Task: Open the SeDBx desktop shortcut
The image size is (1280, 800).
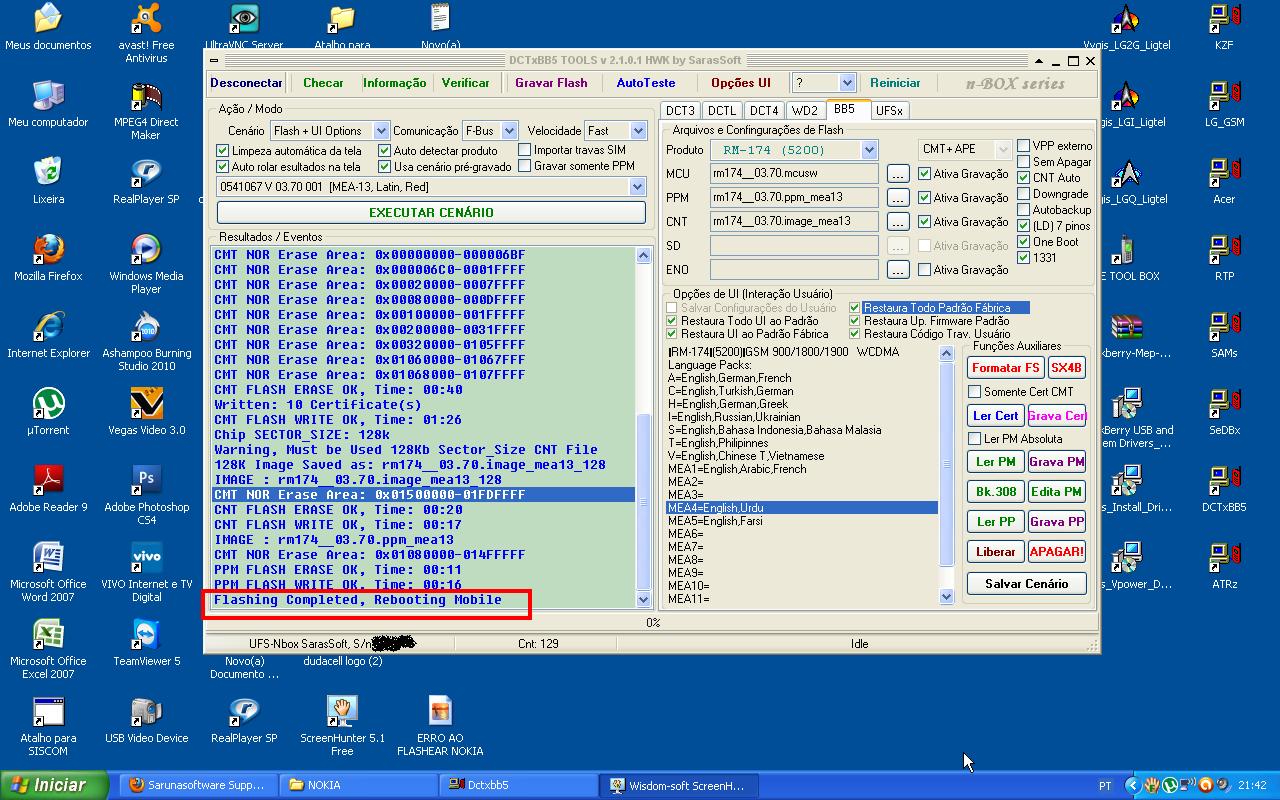Action: (1224, 412)
